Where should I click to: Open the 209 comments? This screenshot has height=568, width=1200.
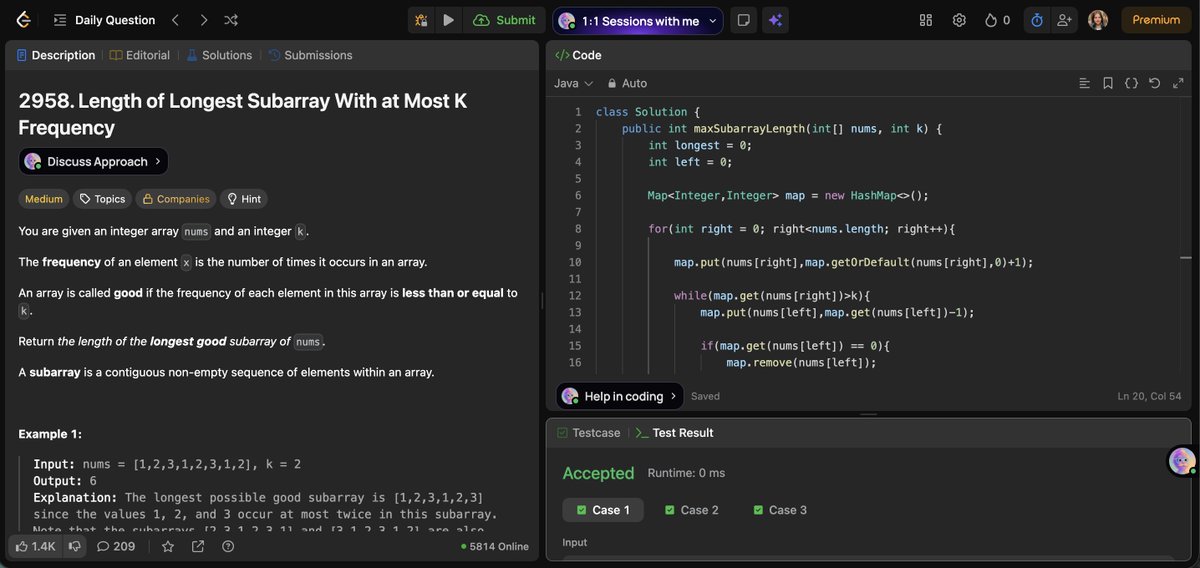click(x=116, y=546)
